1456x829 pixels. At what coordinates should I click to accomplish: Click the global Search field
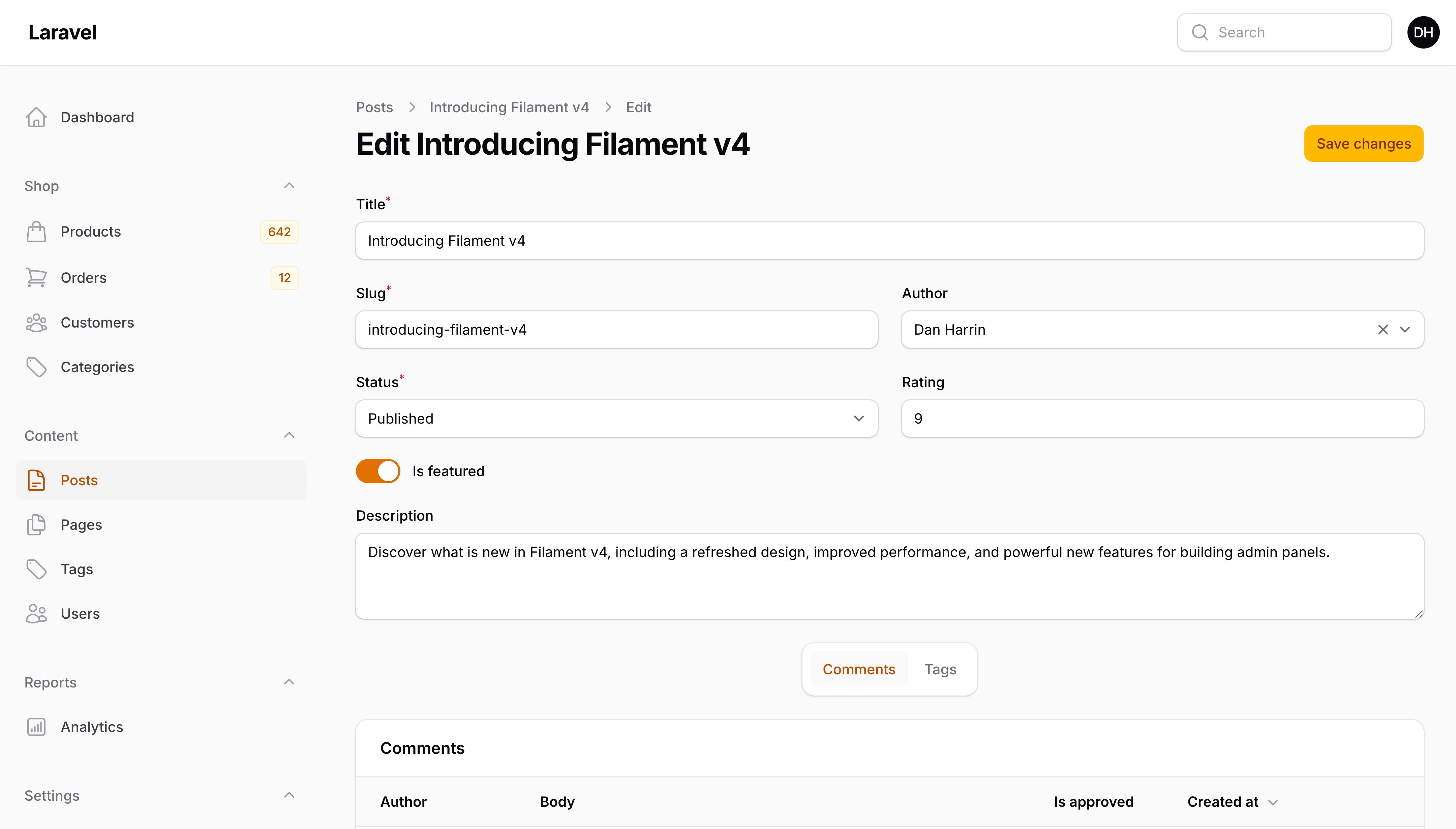pos(1284,32)
